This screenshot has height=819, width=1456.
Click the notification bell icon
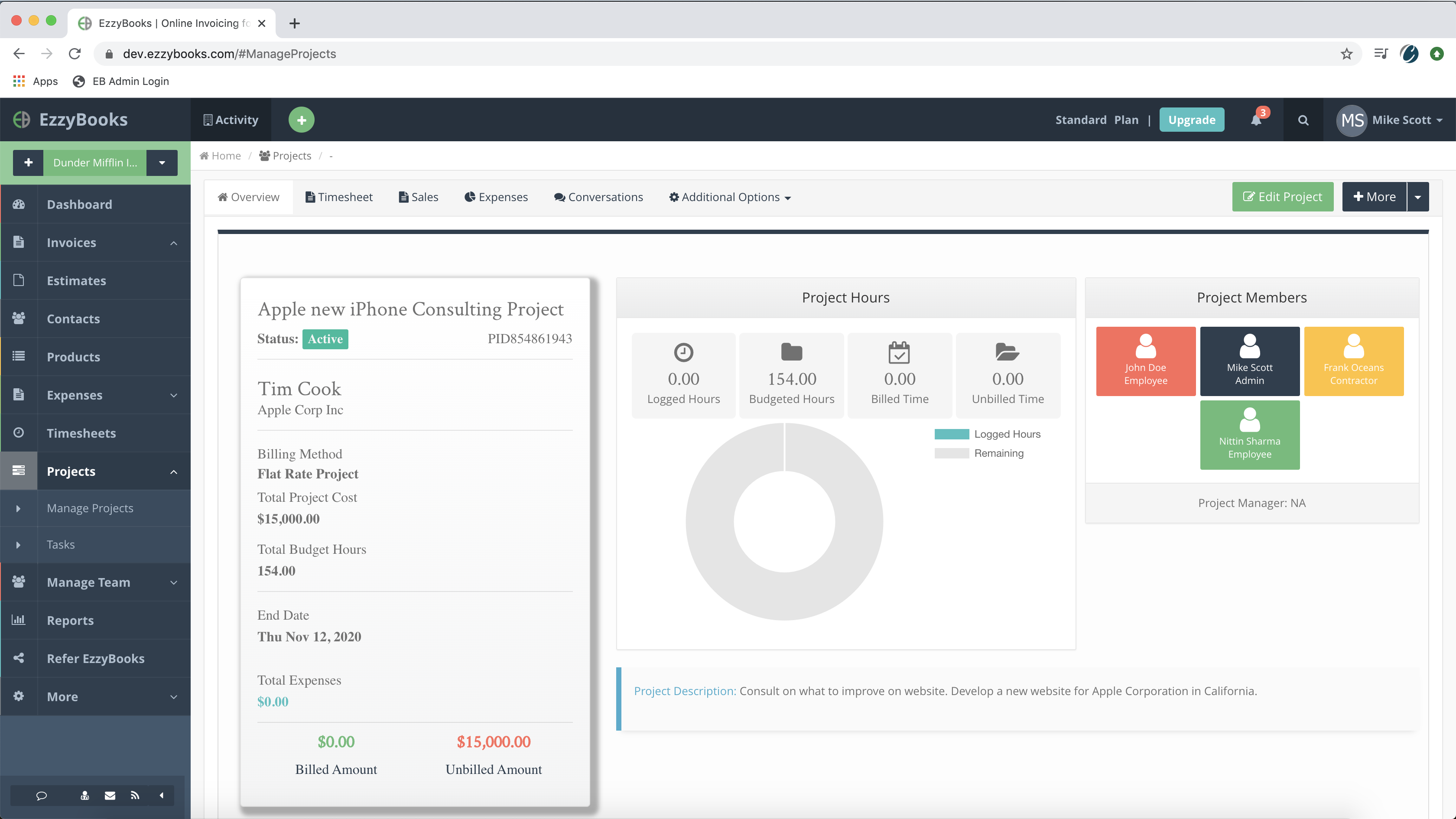click(x=1256, y=120)
